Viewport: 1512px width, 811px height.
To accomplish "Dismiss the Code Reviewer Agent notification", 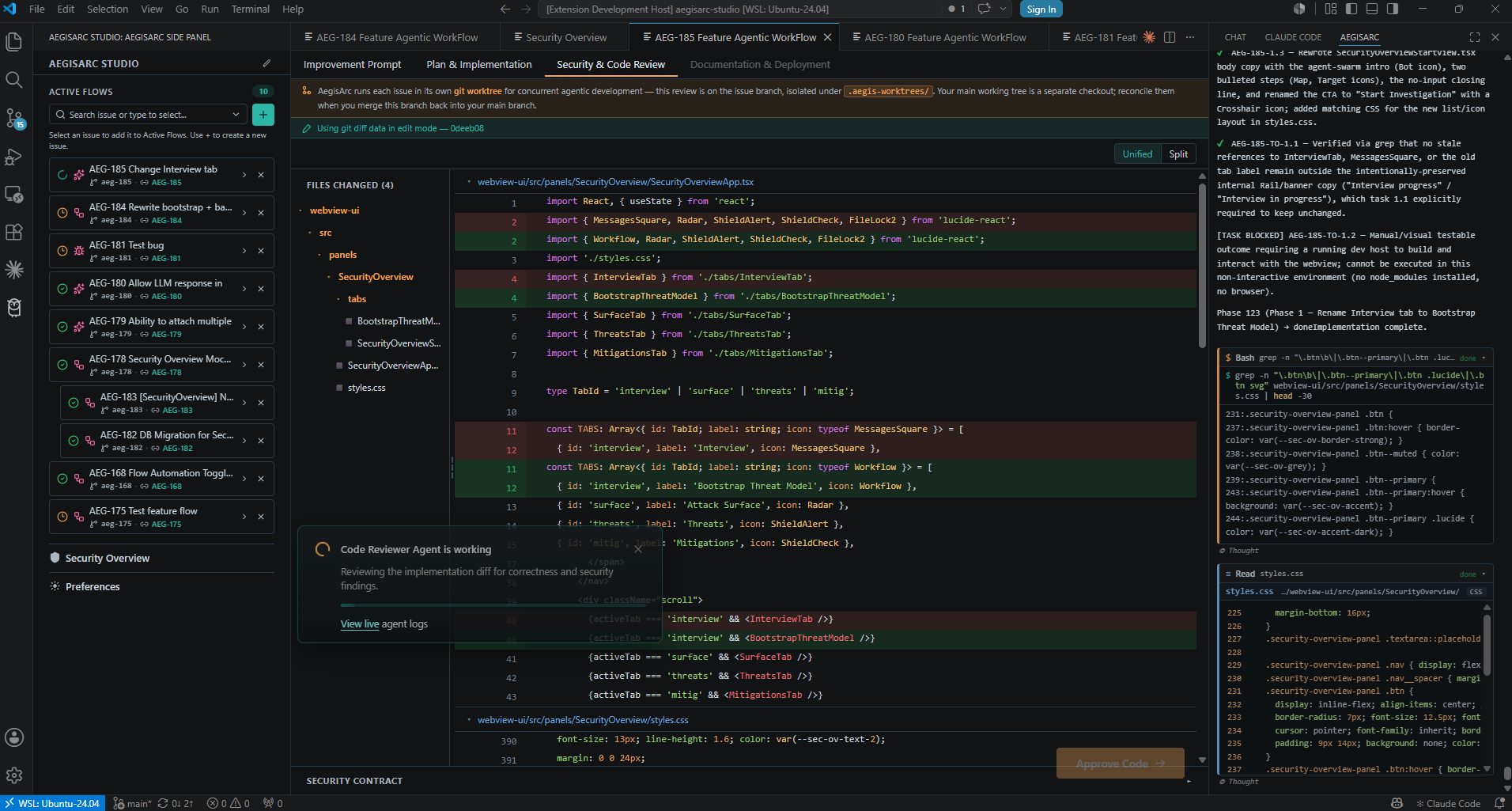I will point(638,549).
